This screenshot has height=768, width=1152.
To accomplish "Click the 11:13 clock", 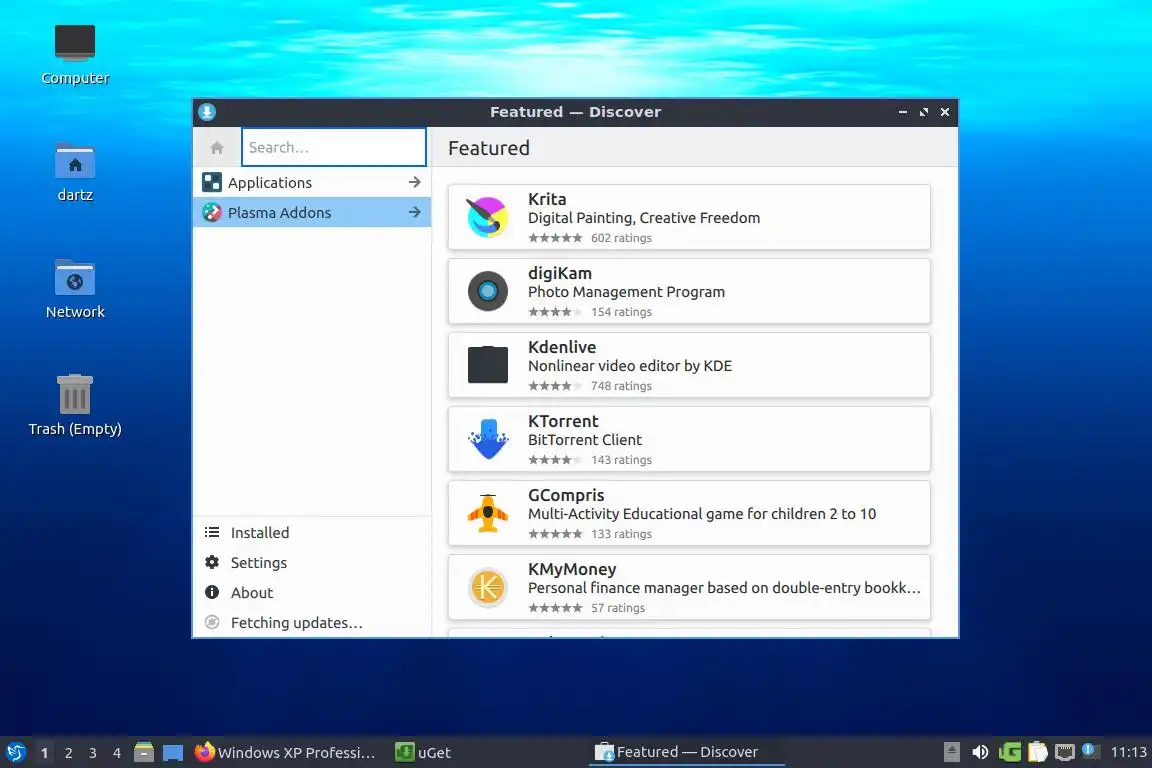I will [1128, 752].
